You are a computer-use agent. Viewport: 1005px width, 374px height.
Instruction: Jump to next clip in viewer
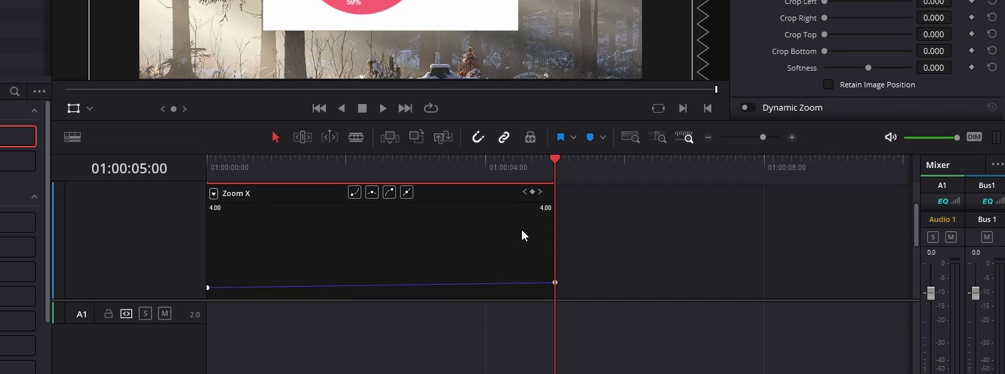[683, 108]
